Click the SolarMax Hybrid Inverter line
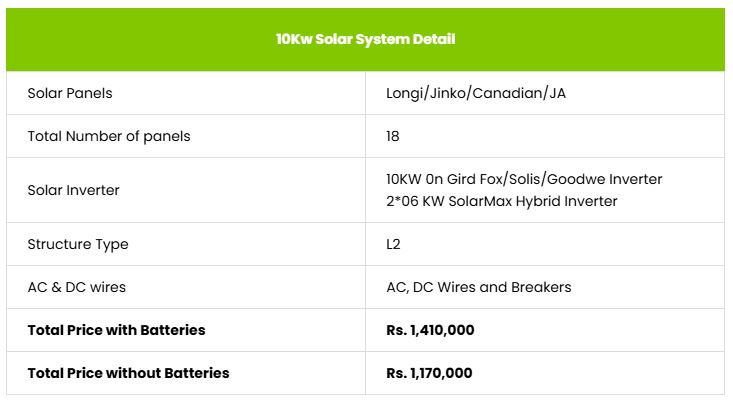This screenshot has height=404, width=733. pos(501,201)
